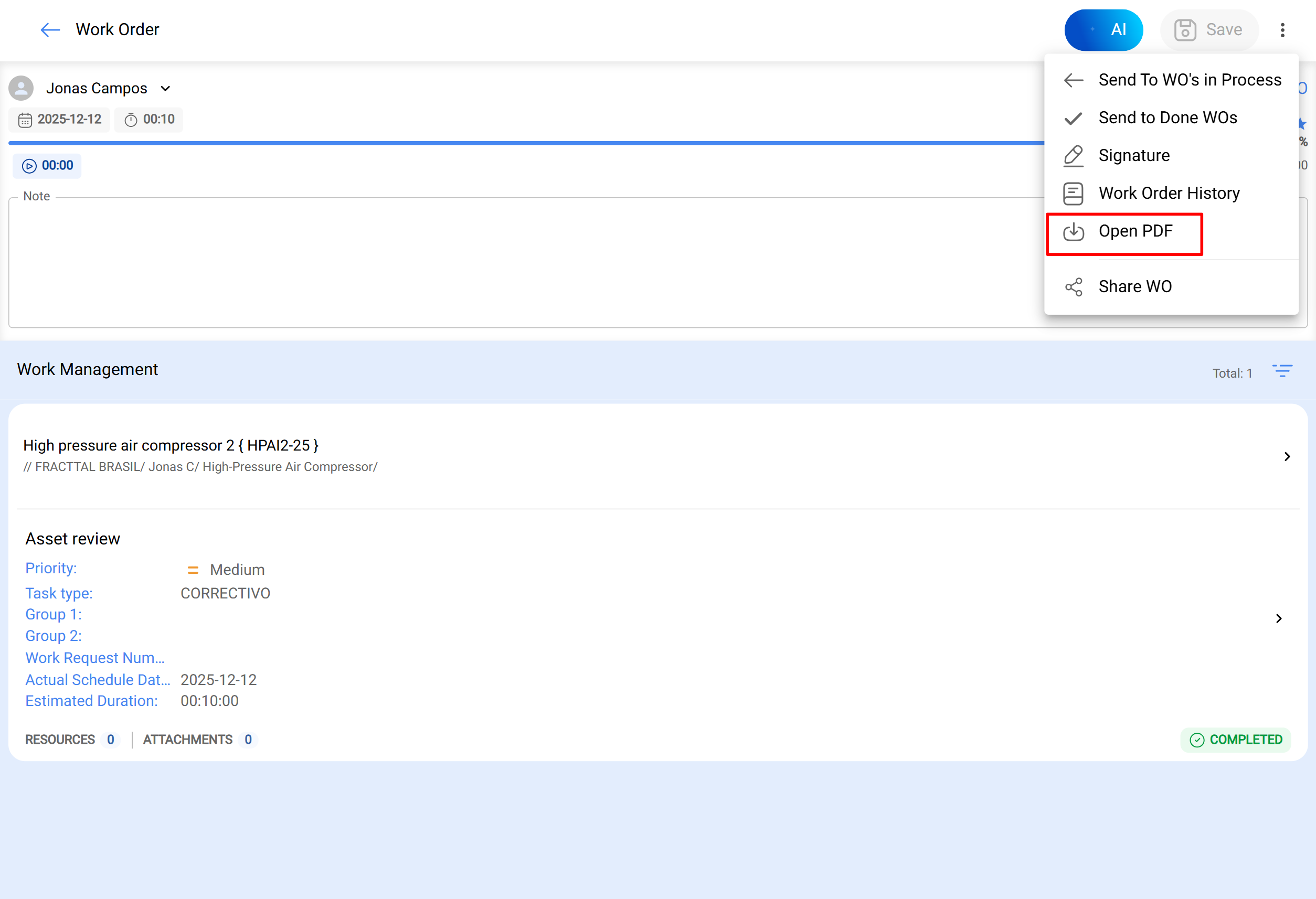Click the back arrow to leave Work Order

(49, 30)
